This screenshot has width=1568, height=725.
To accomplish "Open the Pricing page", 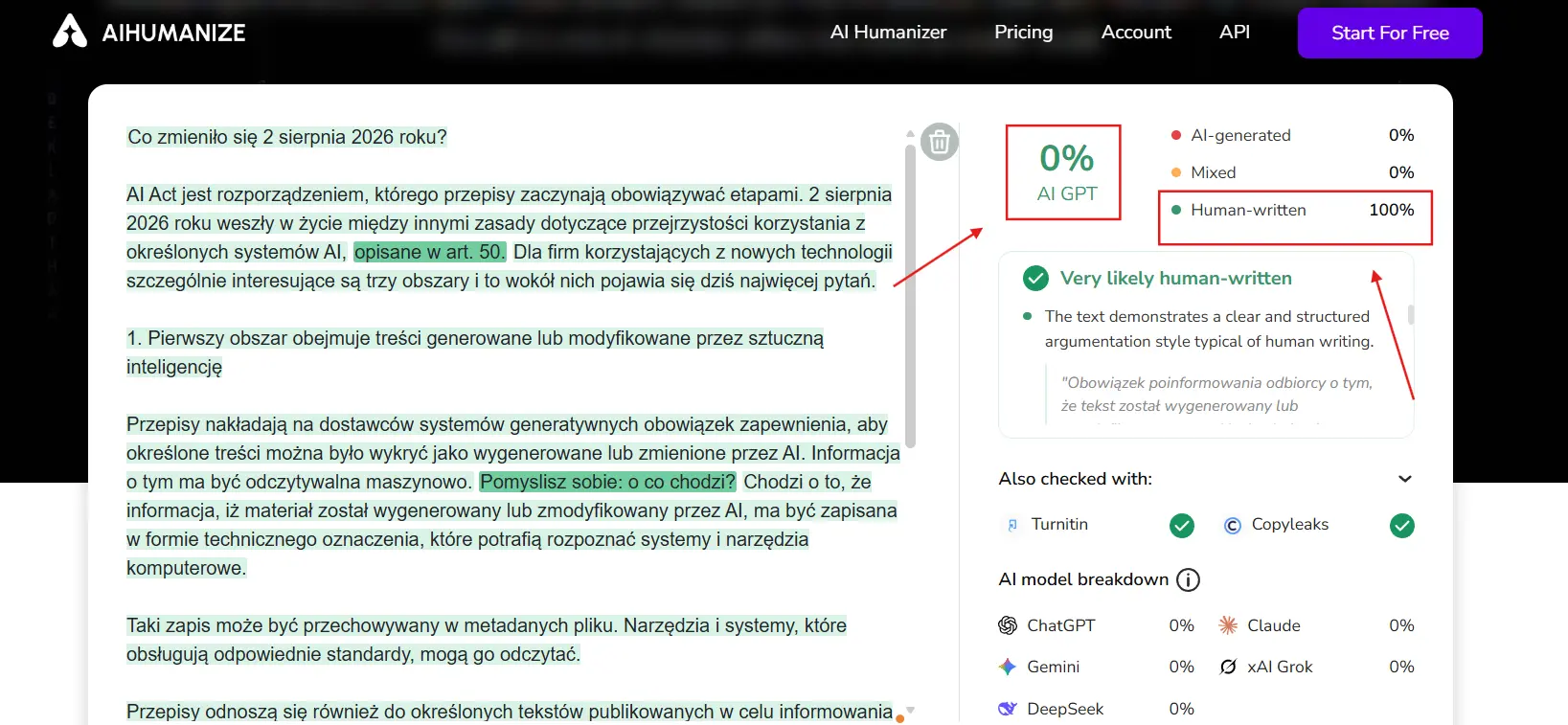I will (x=1024, y=32).
